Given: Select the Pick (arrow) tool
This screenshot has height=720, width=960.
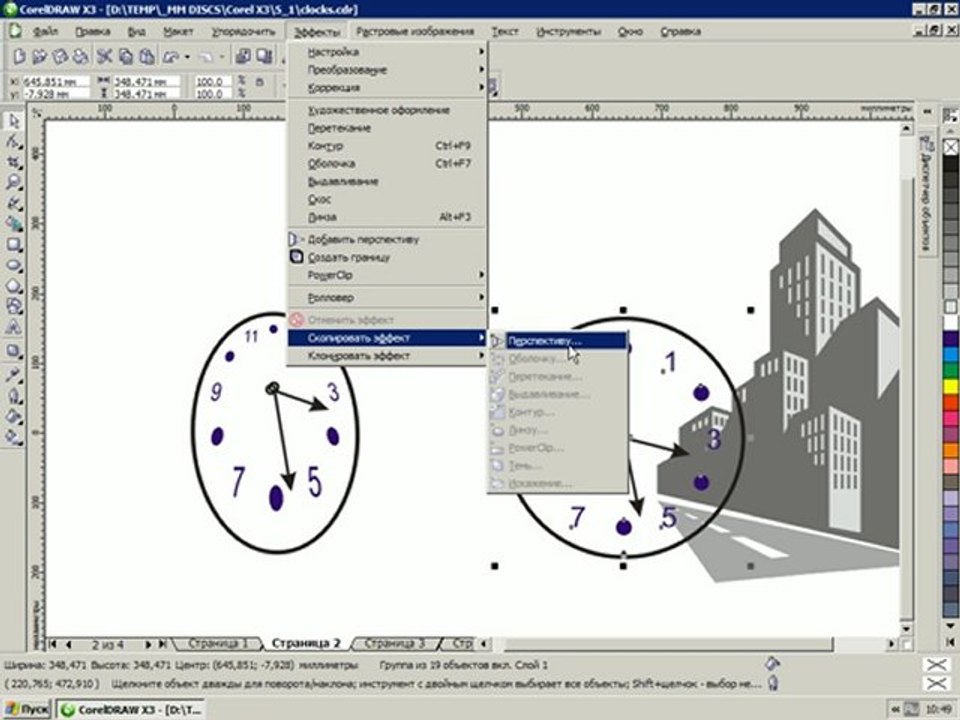Looking at the screenshot, I should tap(13, 121).
